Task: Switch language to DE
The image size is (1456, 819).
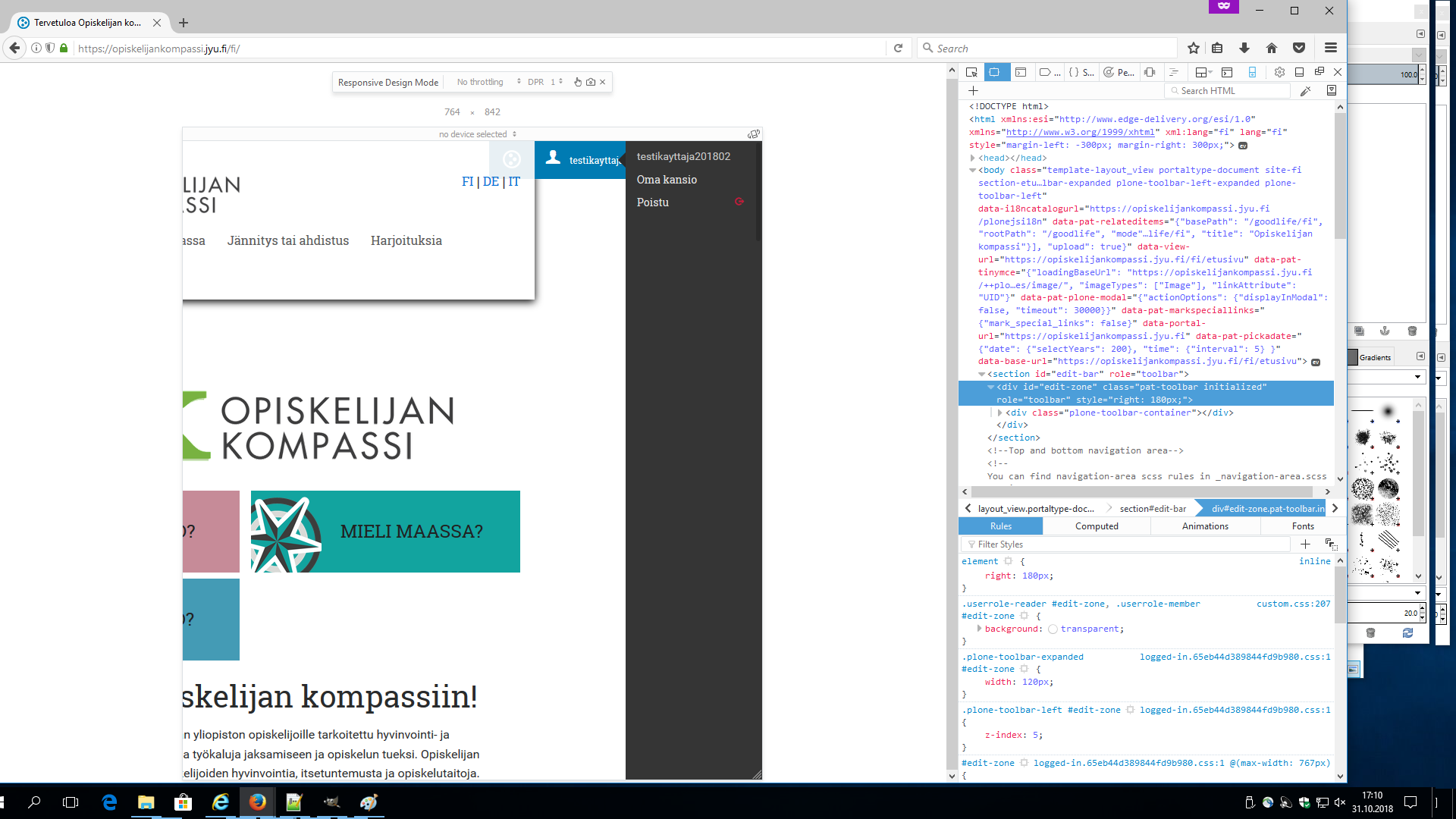Action: click(x=491, y=182)
